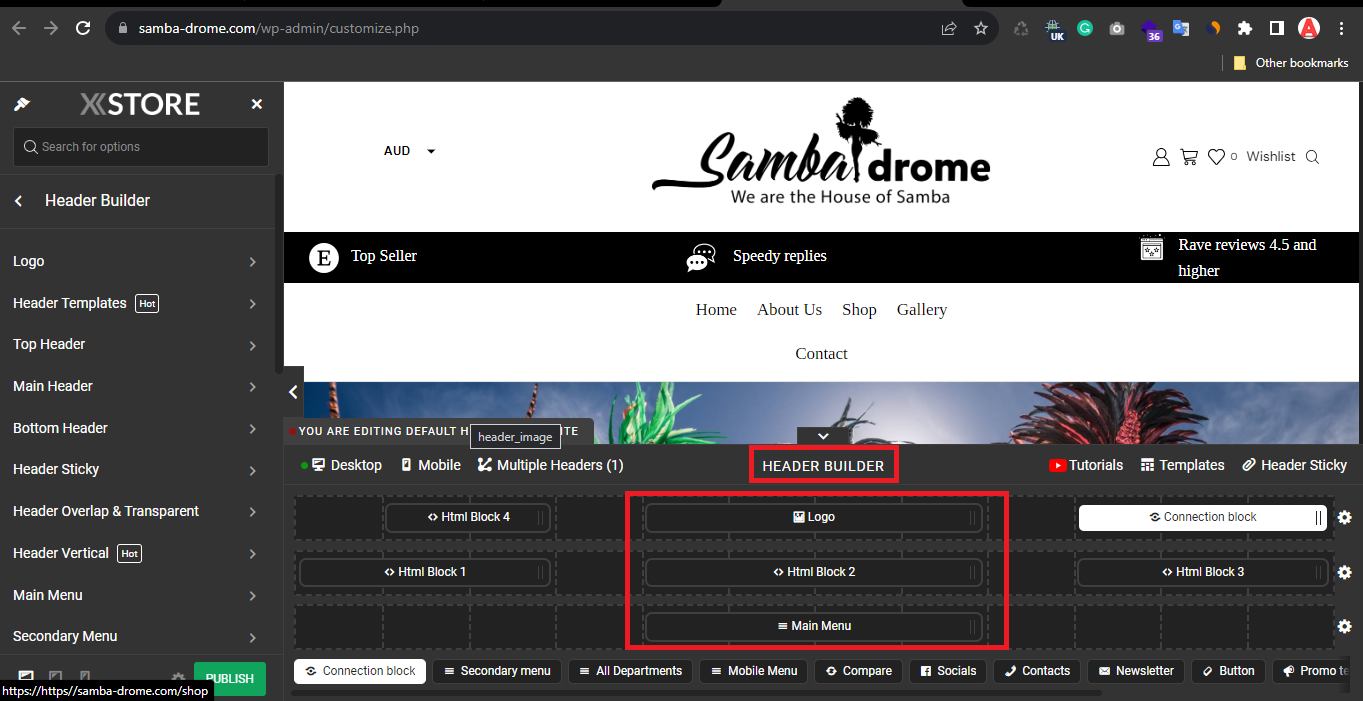Select Html Block 1 element
Screen dimensions: 1363x701
pyautogui.click(x=425, y=572)
